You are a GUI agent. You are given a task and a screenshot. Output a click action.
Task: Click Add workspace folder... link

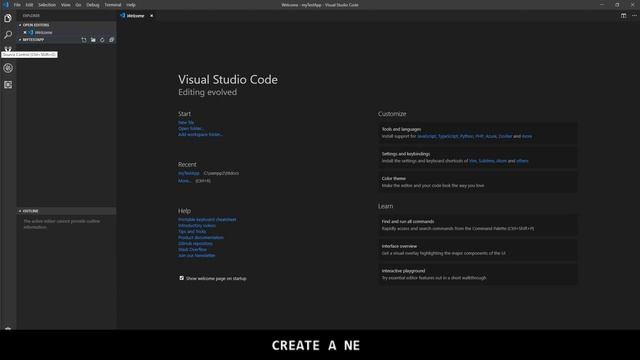click(200, 134)
